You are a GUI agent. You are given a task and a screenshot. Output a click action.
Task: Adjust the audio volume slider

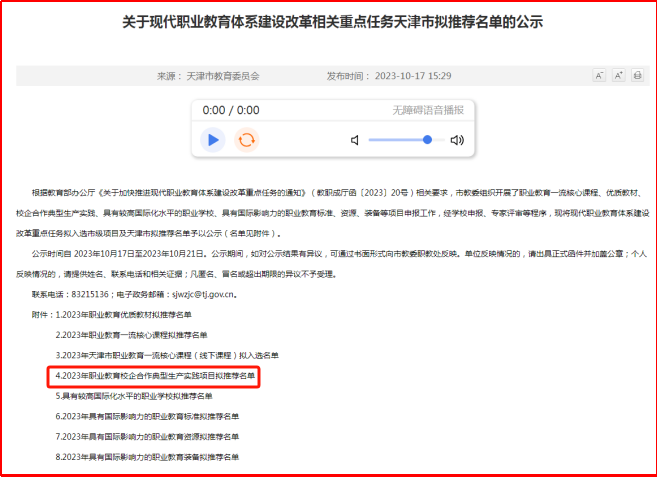(403, 140)
